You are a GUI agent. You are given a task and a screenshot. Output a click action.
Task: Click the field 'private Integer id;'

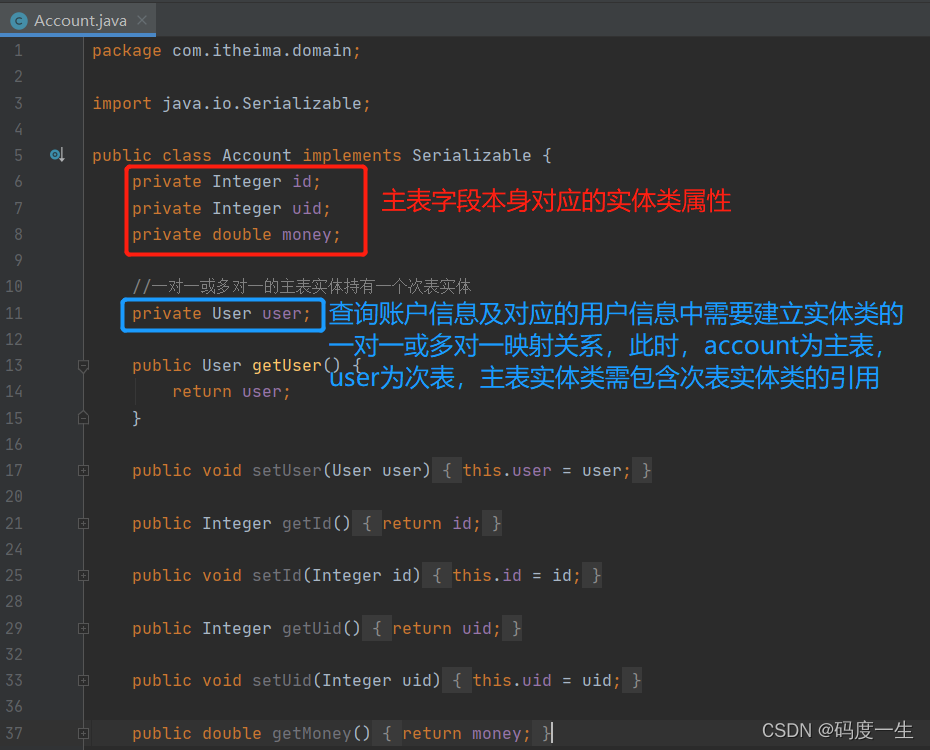click(x=226, y=181)
